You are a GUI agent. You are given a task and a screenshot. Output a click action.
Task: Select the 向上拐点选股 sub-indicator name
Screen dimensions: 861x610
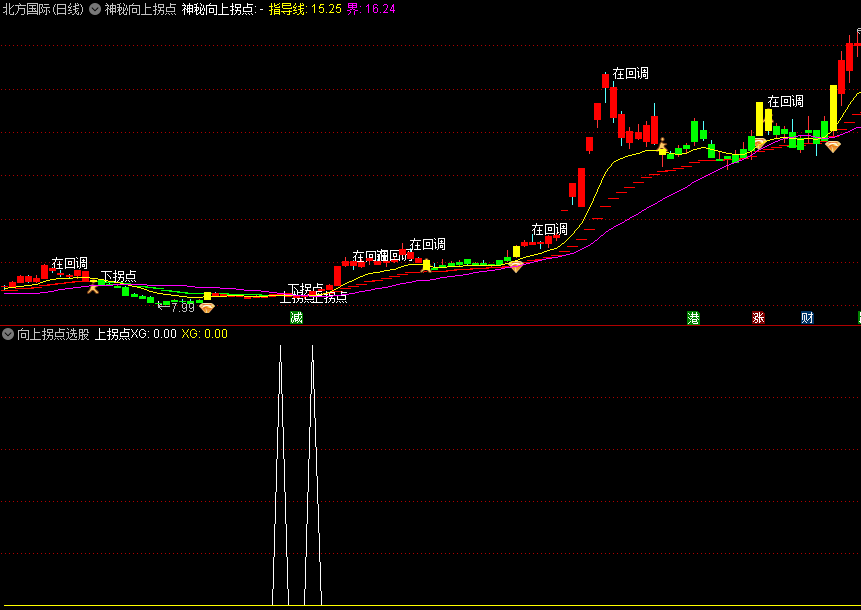53,334
